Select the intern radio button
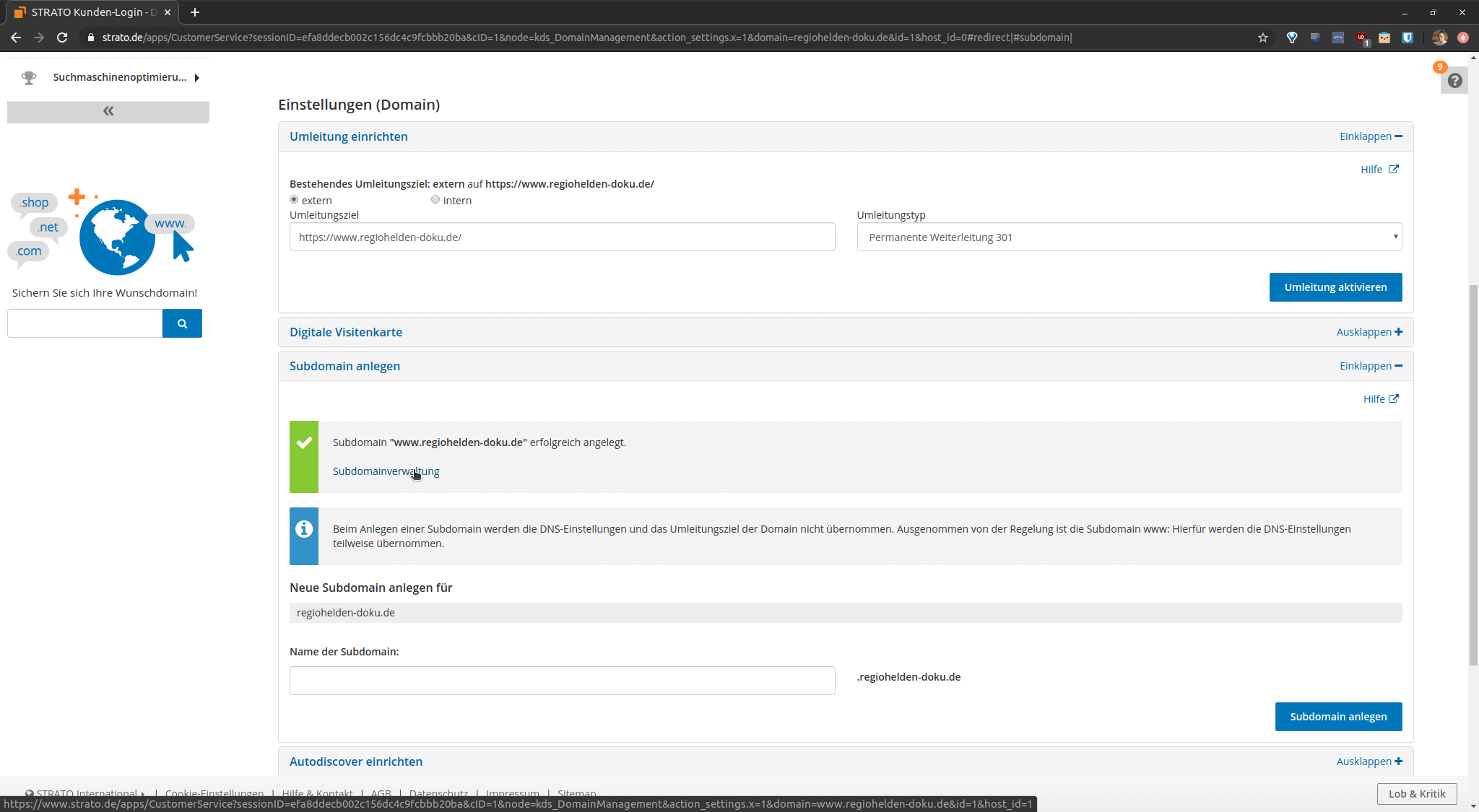The height and width of the screenshot is (812, 1479). (x=435, y=200)
